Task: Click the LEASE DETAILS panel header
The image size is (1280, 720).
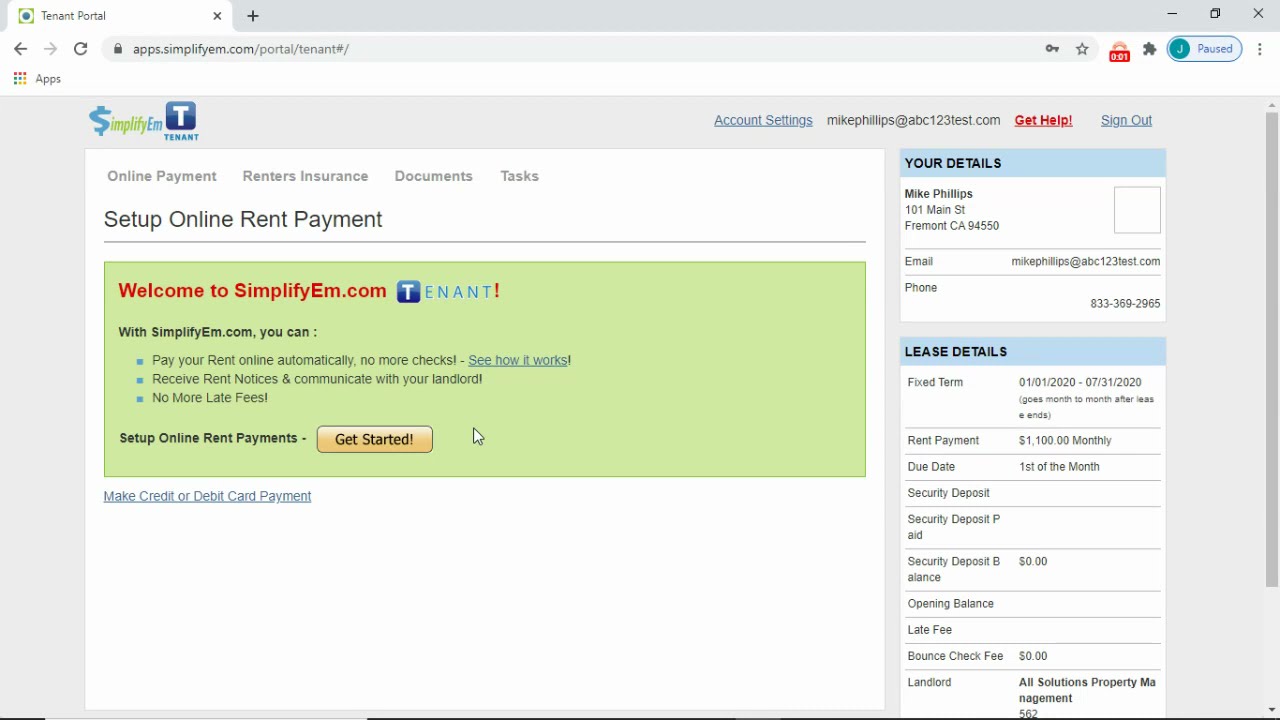Action: point(1032,352)
